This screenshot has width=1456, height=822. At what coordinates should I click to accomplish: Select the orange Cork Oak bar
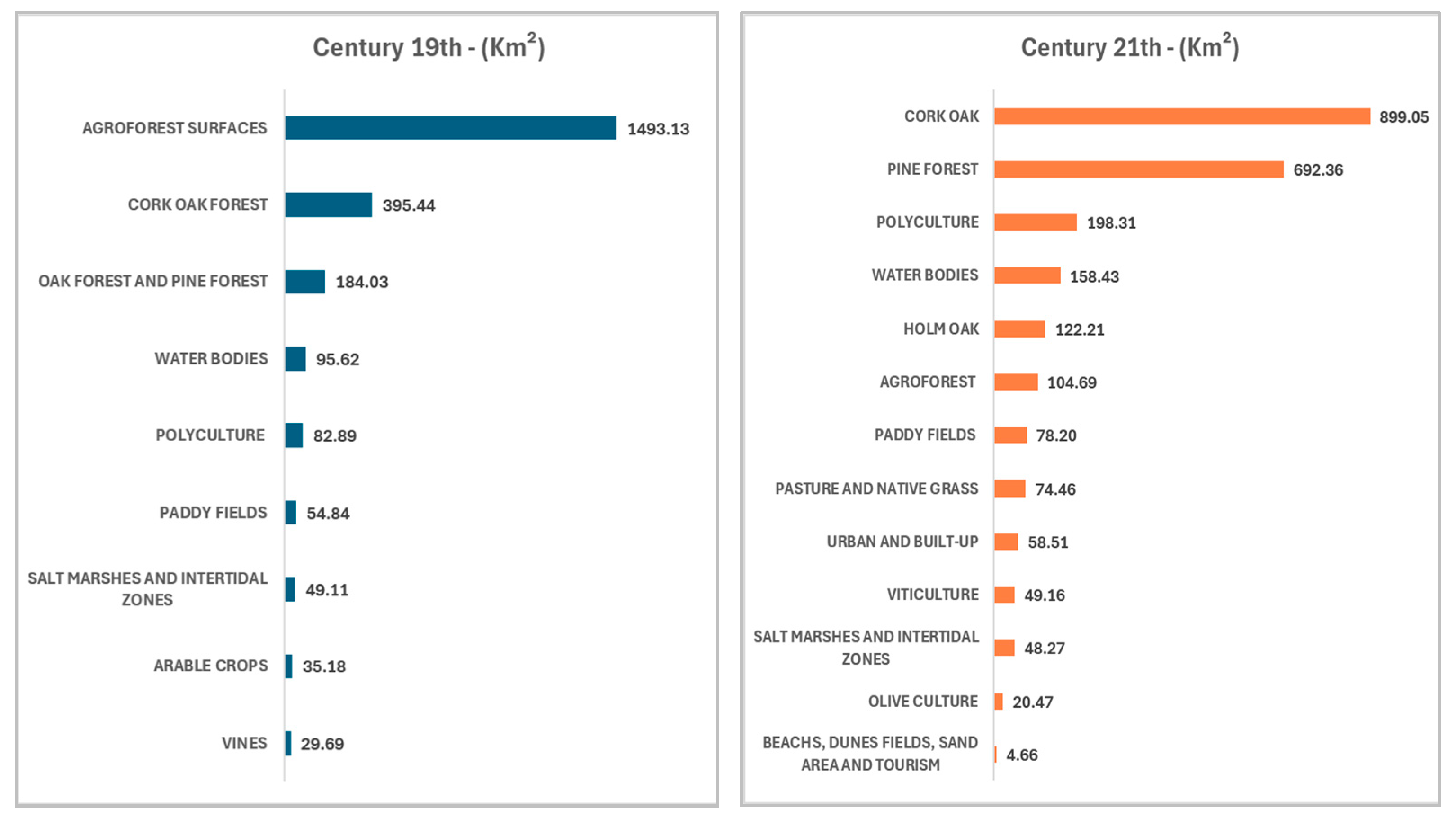pos(1182,116)
